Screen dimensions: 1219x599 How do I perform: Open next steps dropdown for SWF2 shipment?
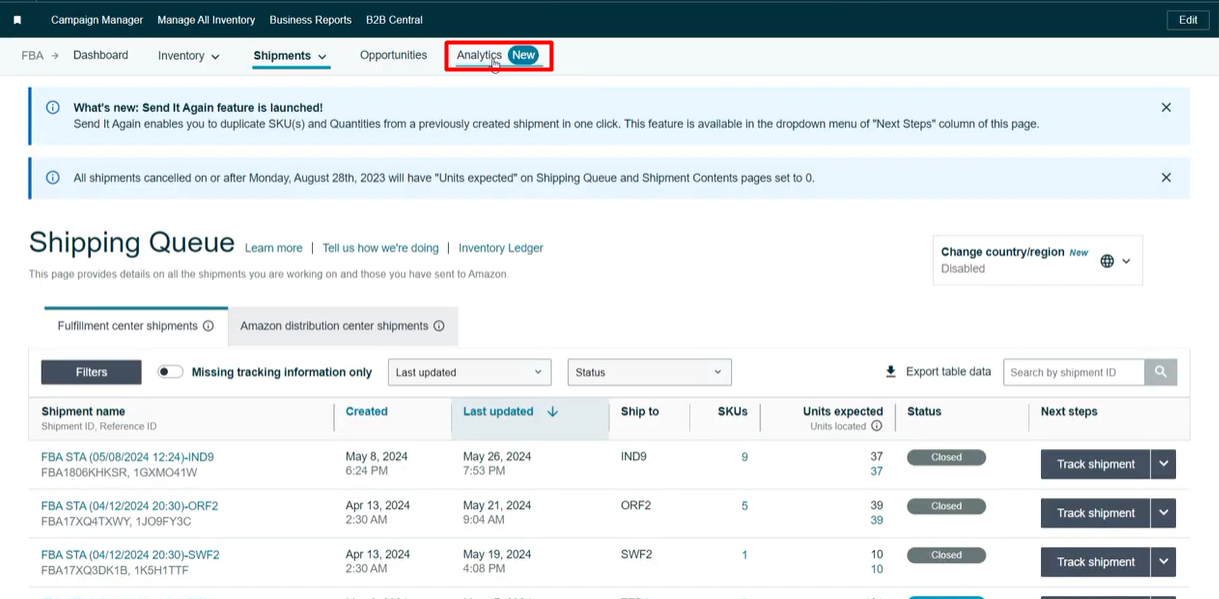click(x=1163, y=562)
